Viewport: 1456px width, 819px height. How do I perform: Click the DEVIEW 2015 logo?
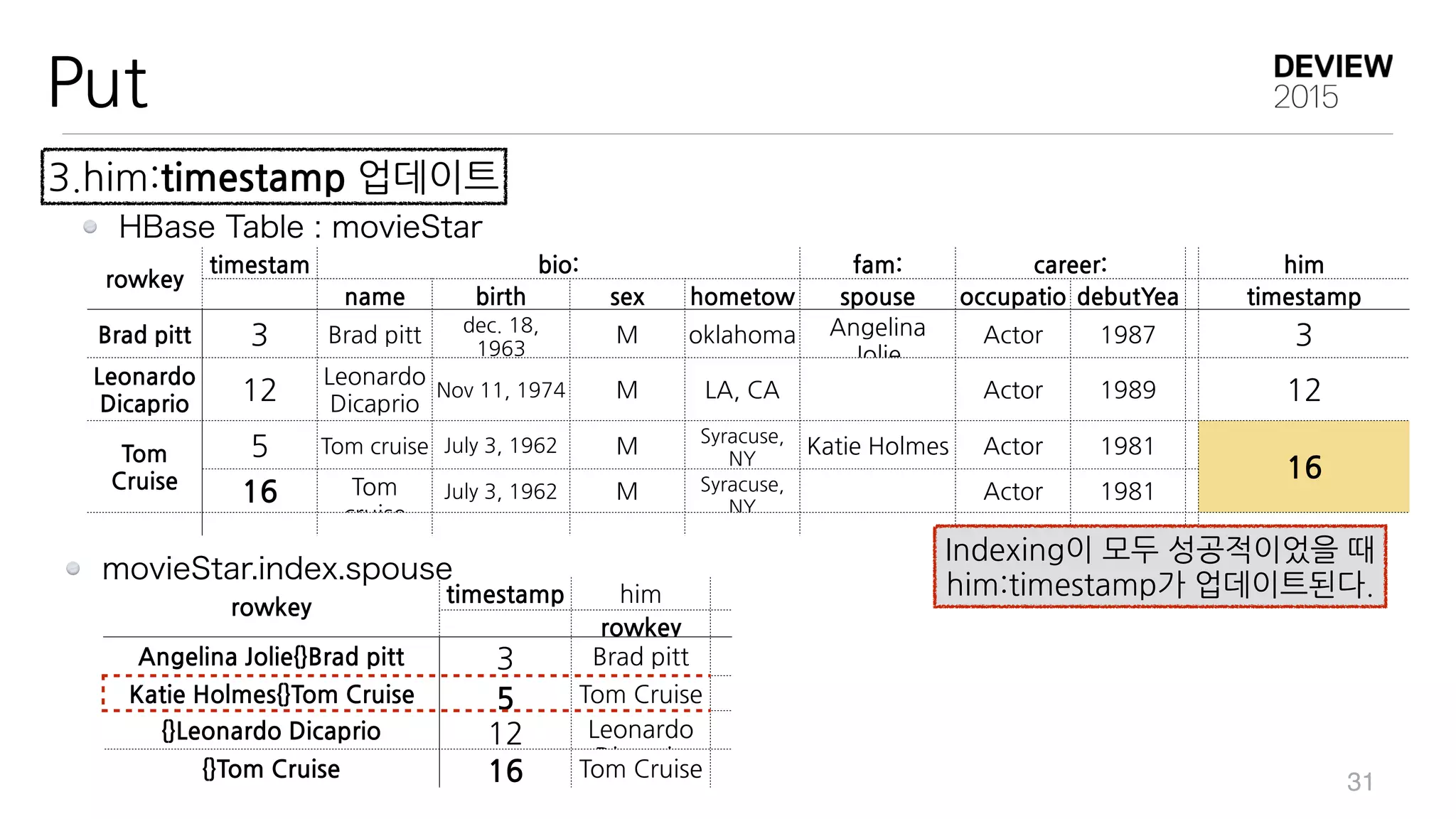click(x=1332, y=81)
